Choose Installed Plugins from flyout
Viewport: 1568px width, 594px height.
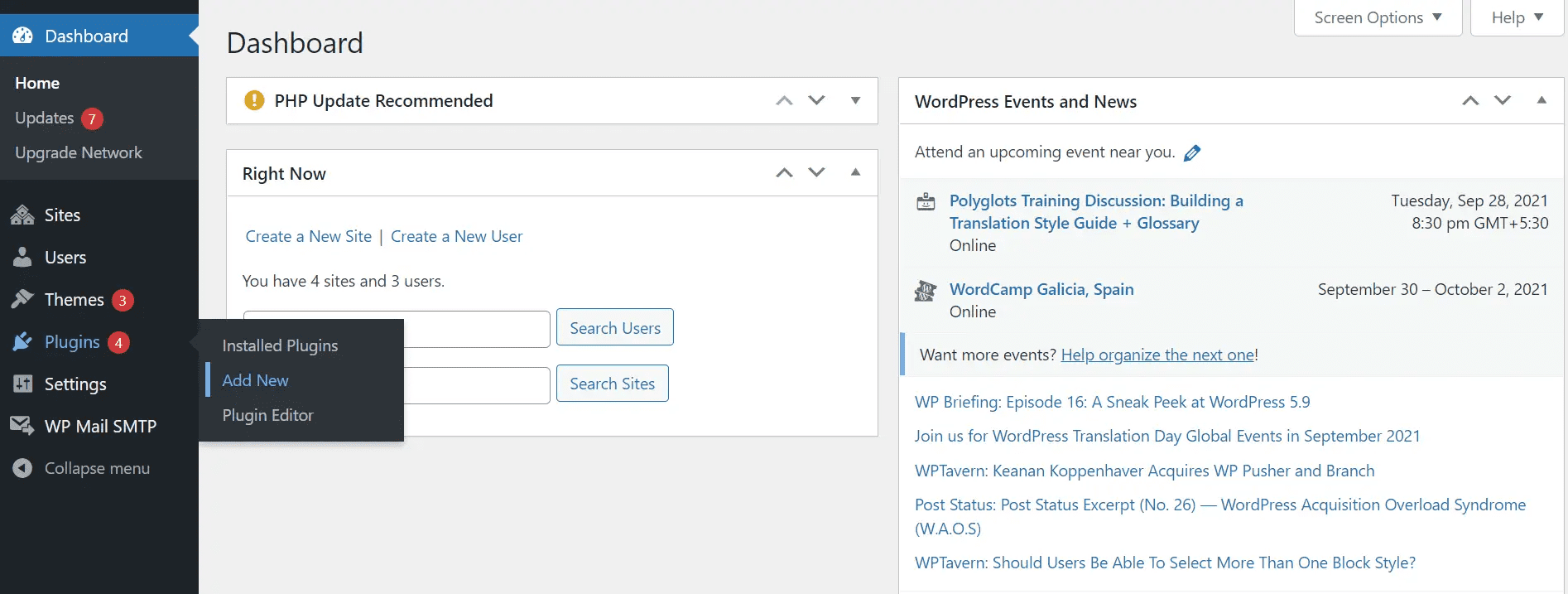coord(280,345)
